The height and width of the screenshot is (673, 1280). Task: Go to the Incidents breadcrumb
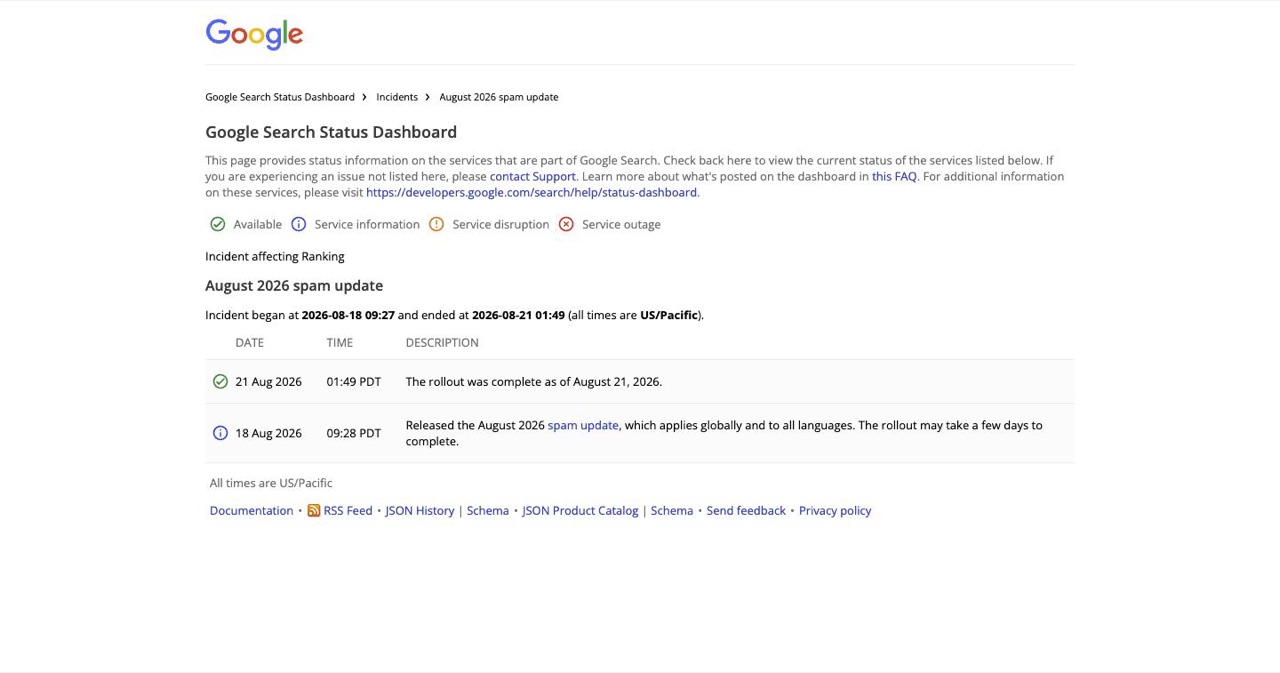[x=397, y=97]
